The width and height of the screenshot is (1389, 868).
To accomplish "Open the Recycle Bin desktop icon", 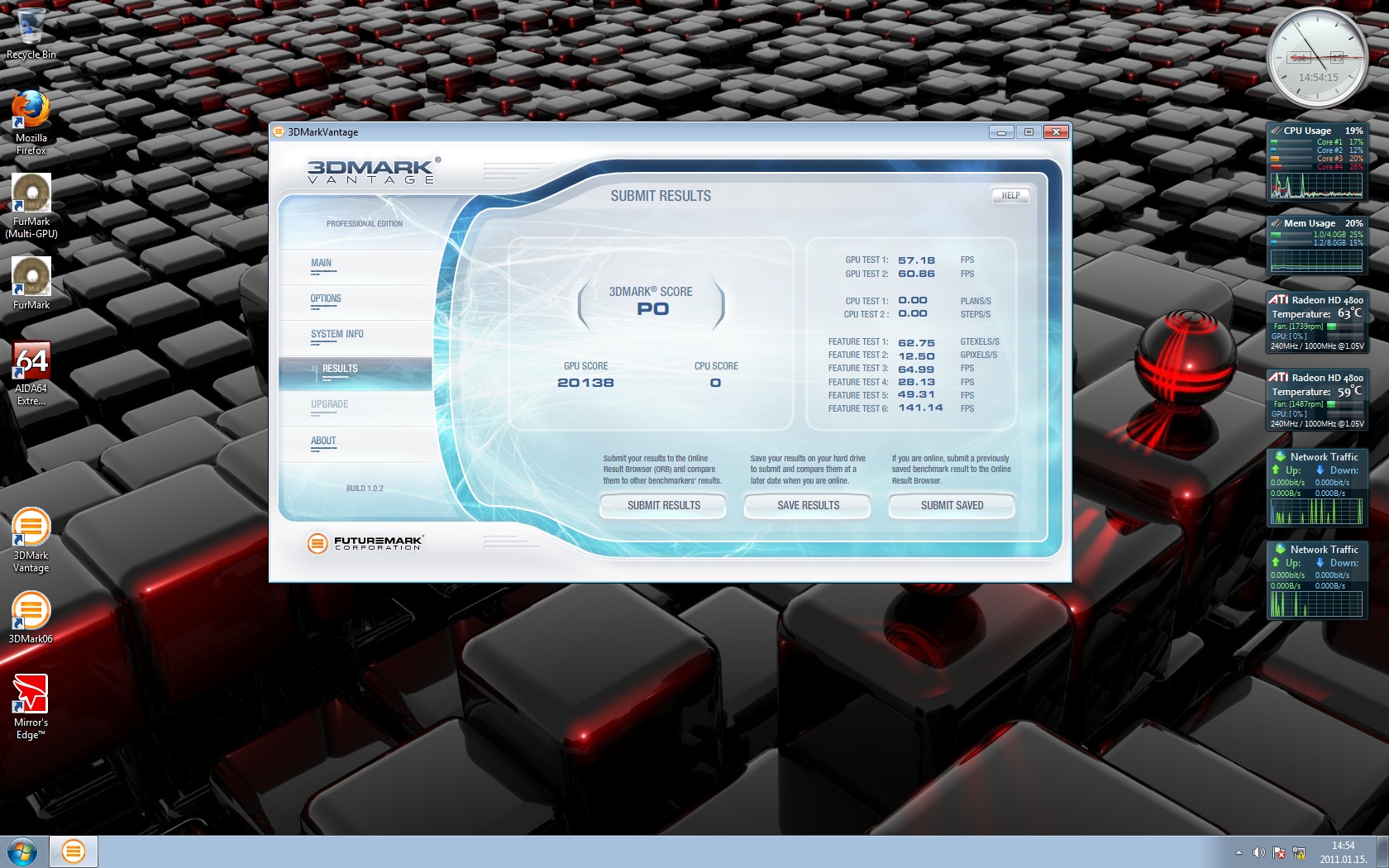I will (x=31, y=34).
